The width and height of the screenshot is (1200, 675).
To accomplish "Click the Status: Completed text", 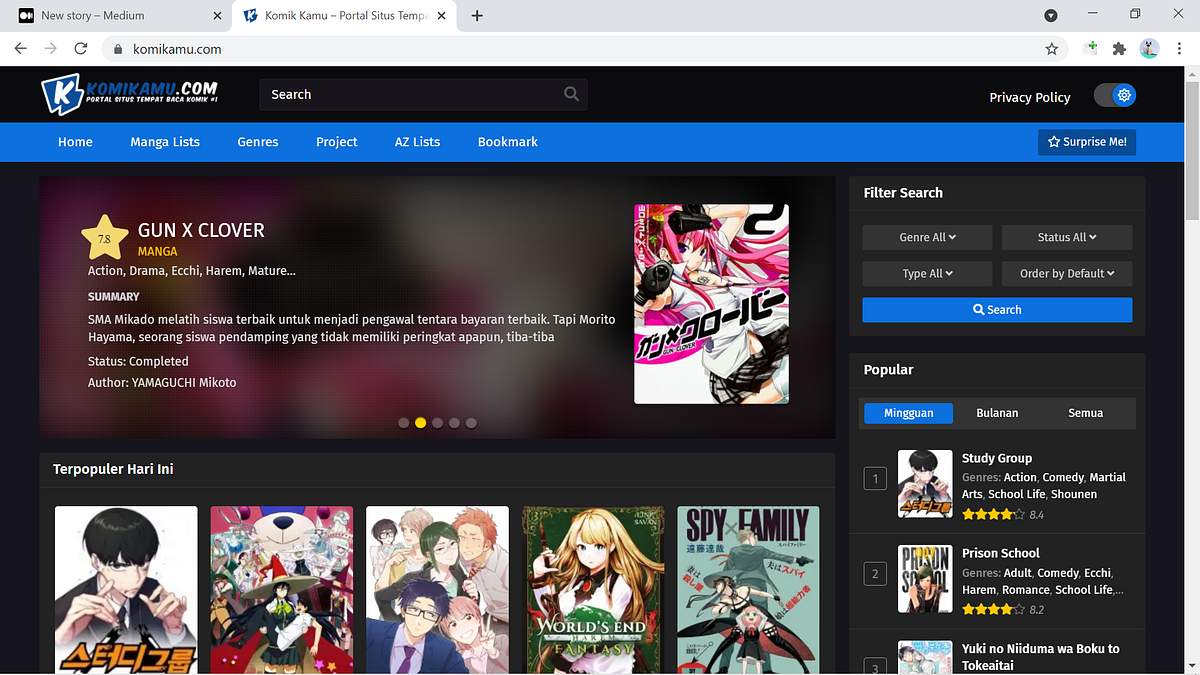I will tap(138, 361).
